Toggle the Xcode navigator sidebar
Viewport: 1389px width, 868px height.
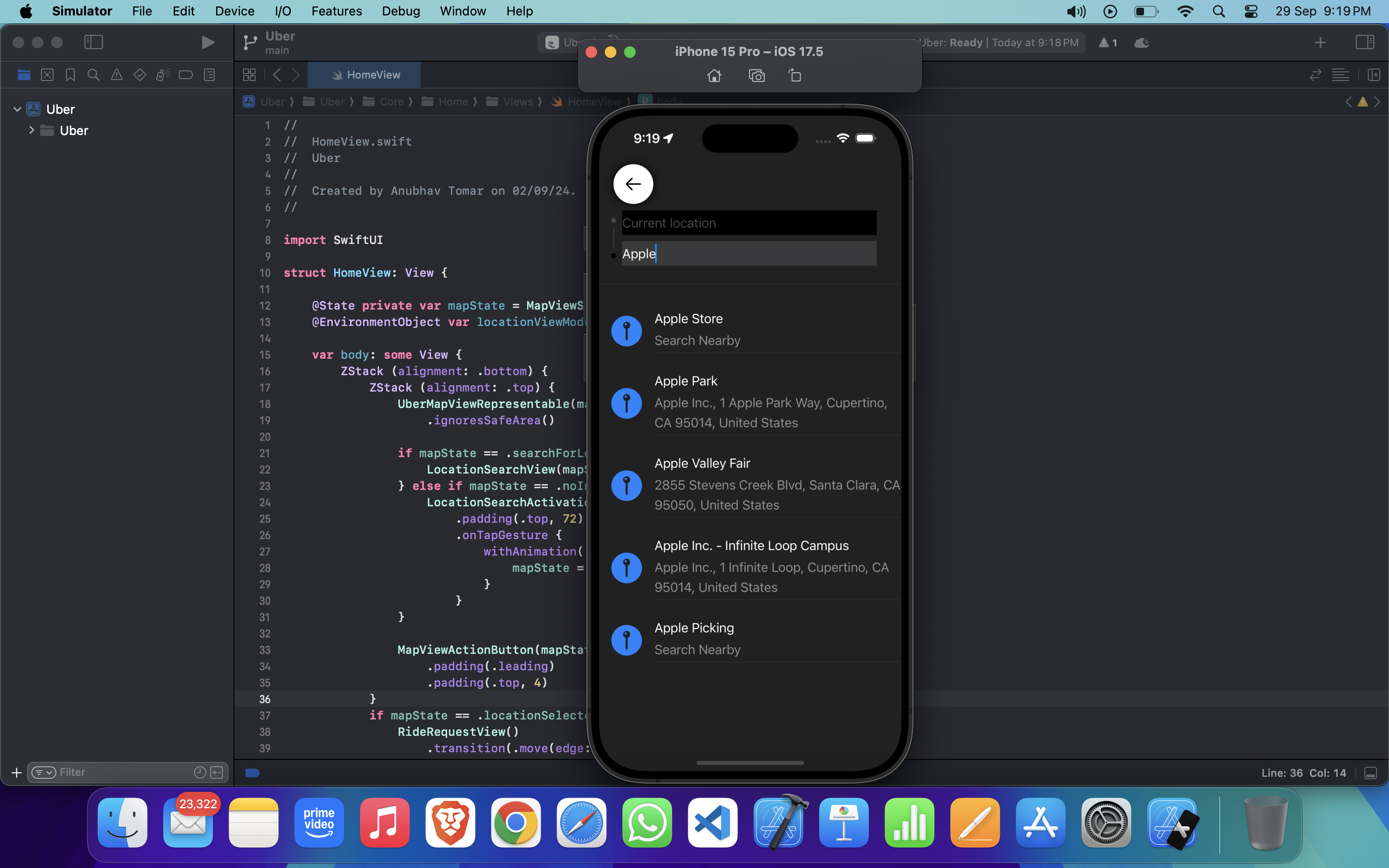tap(93, 42)
